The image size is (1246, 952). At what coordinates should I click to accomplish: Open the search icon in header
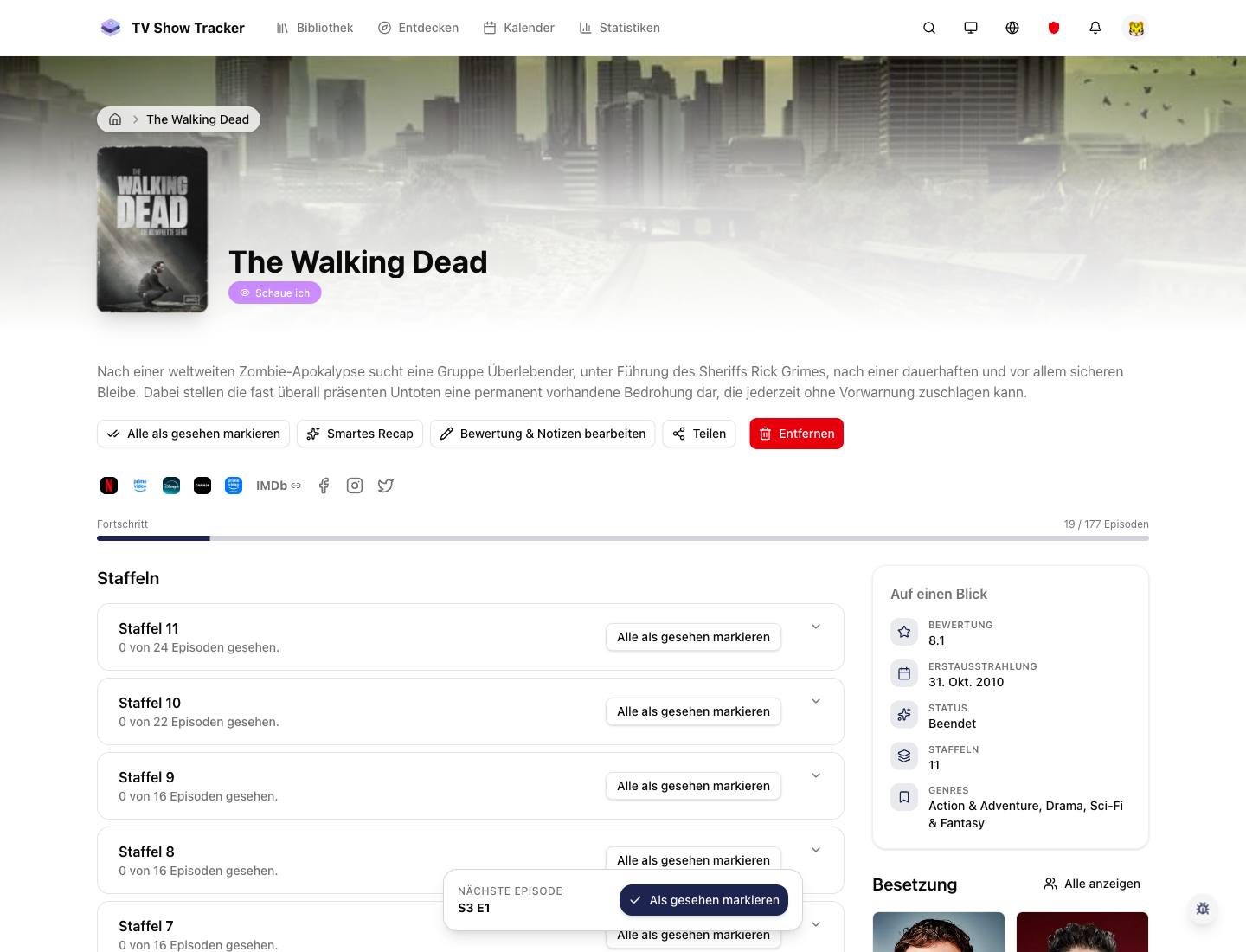point(929,28)
